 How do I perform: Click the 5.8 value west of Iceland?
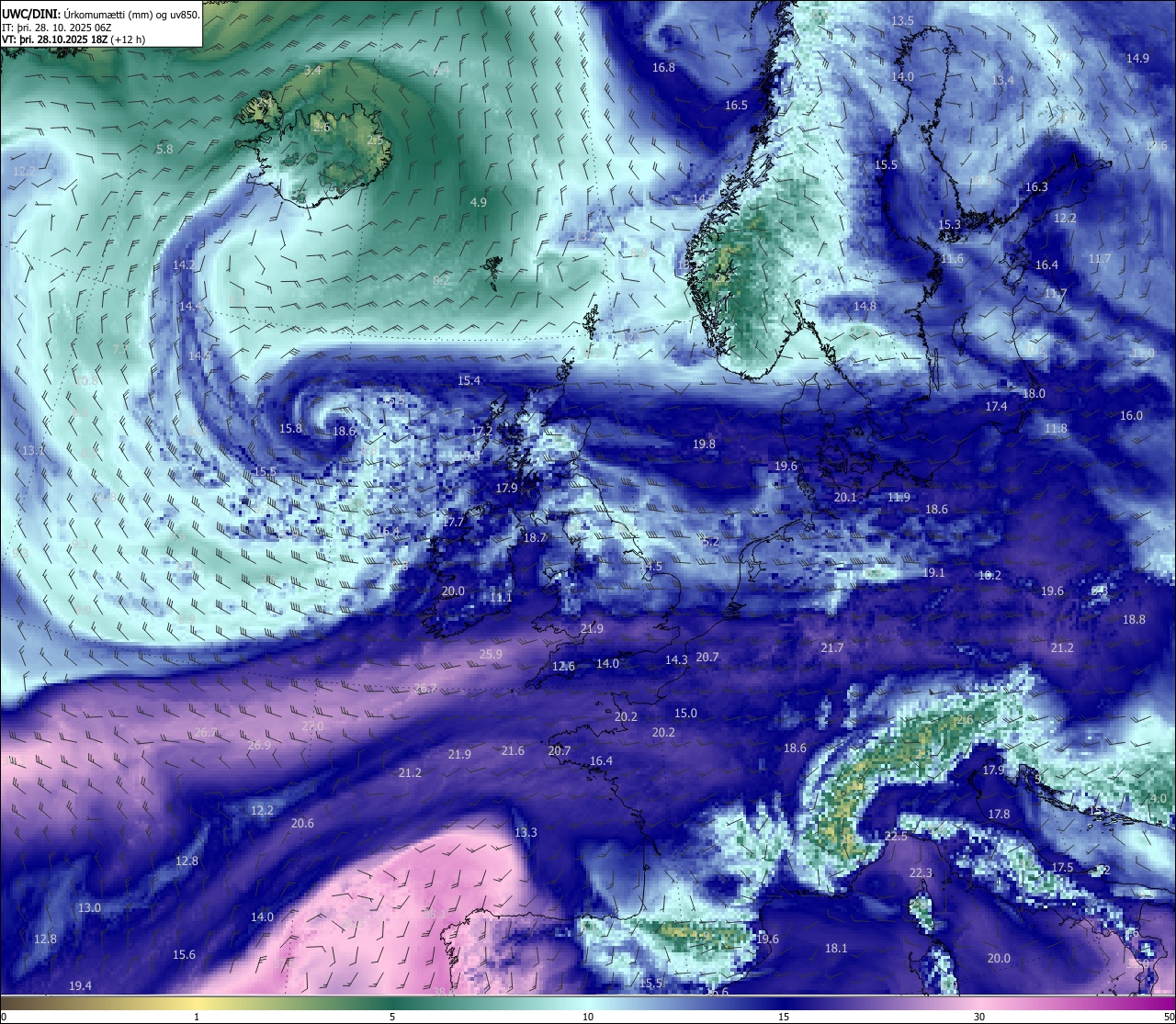tap(164, 149)
